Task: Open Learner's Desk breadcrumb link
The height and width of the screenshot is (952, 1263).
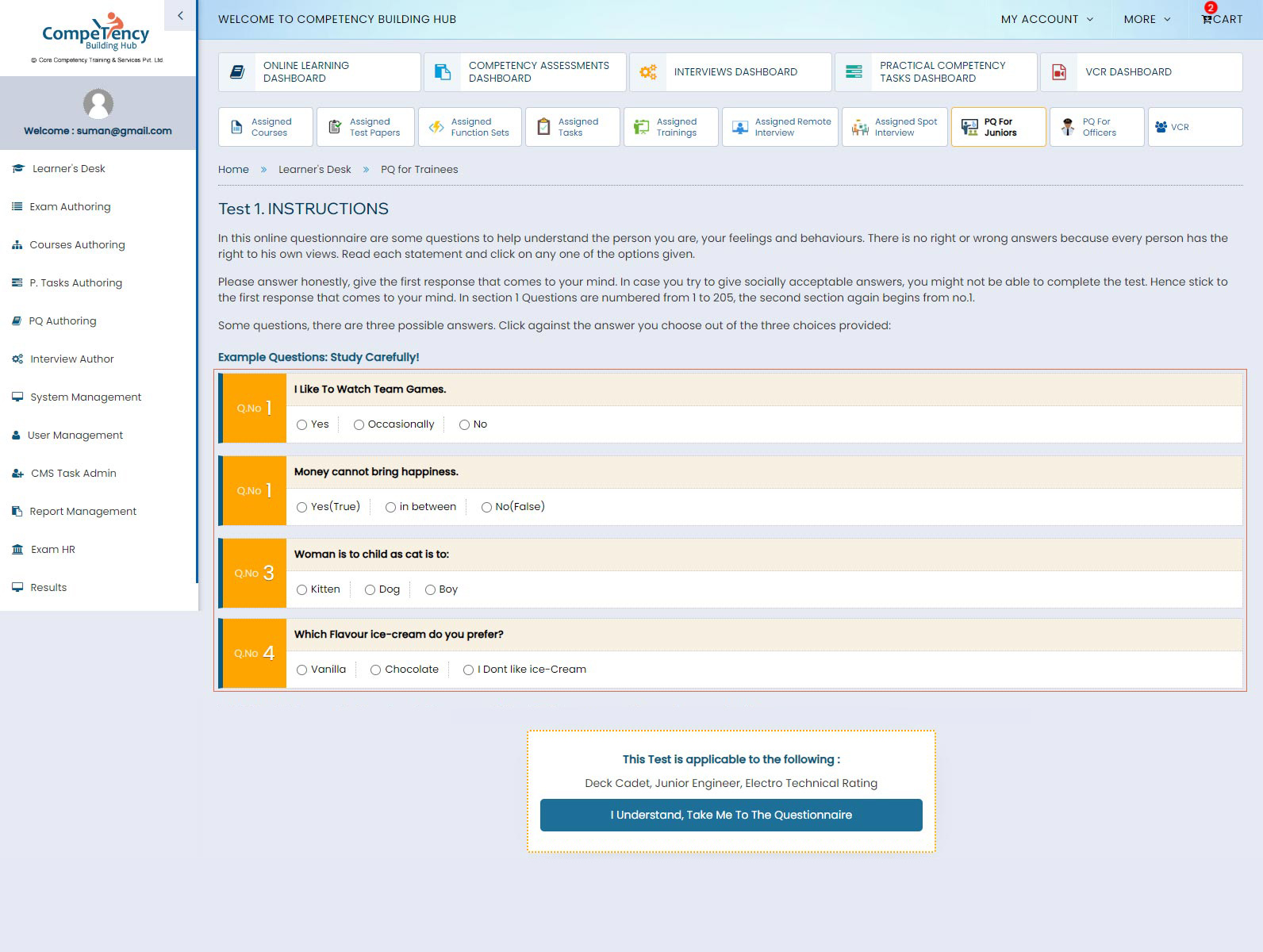Action: coord(315,170)
